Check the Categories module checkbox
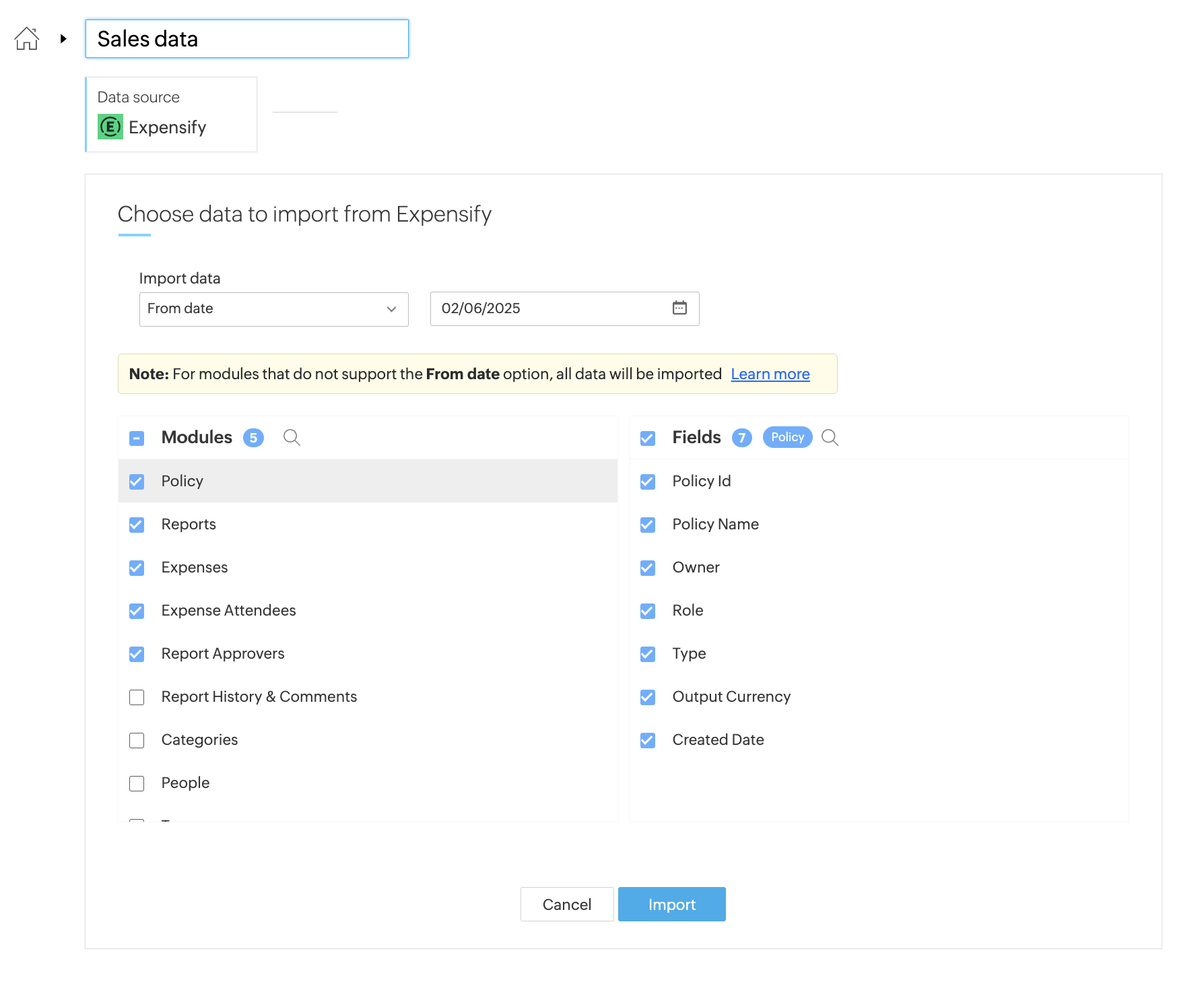 tap(137, 740)
